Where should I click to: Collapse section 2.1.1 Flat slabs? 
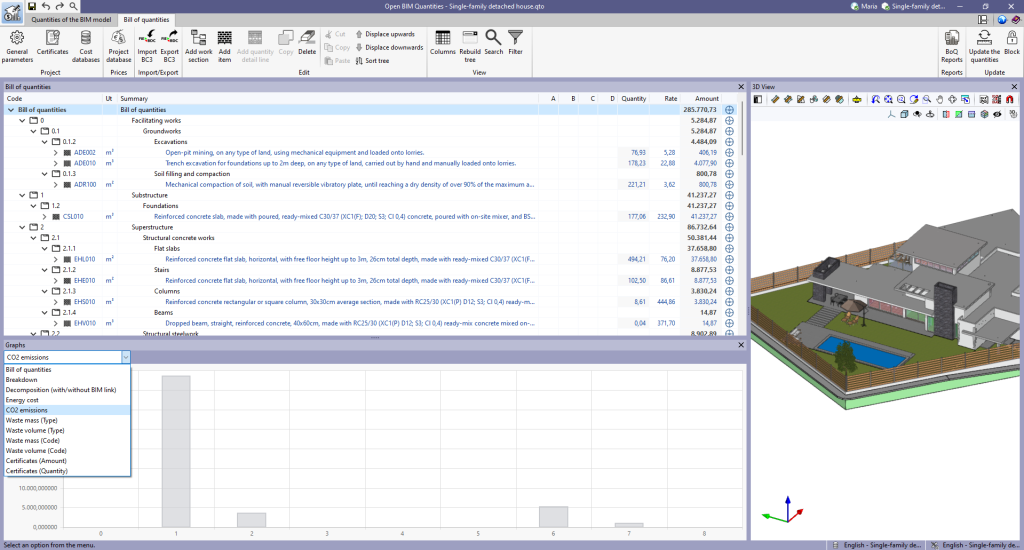(x=44, y=248)
